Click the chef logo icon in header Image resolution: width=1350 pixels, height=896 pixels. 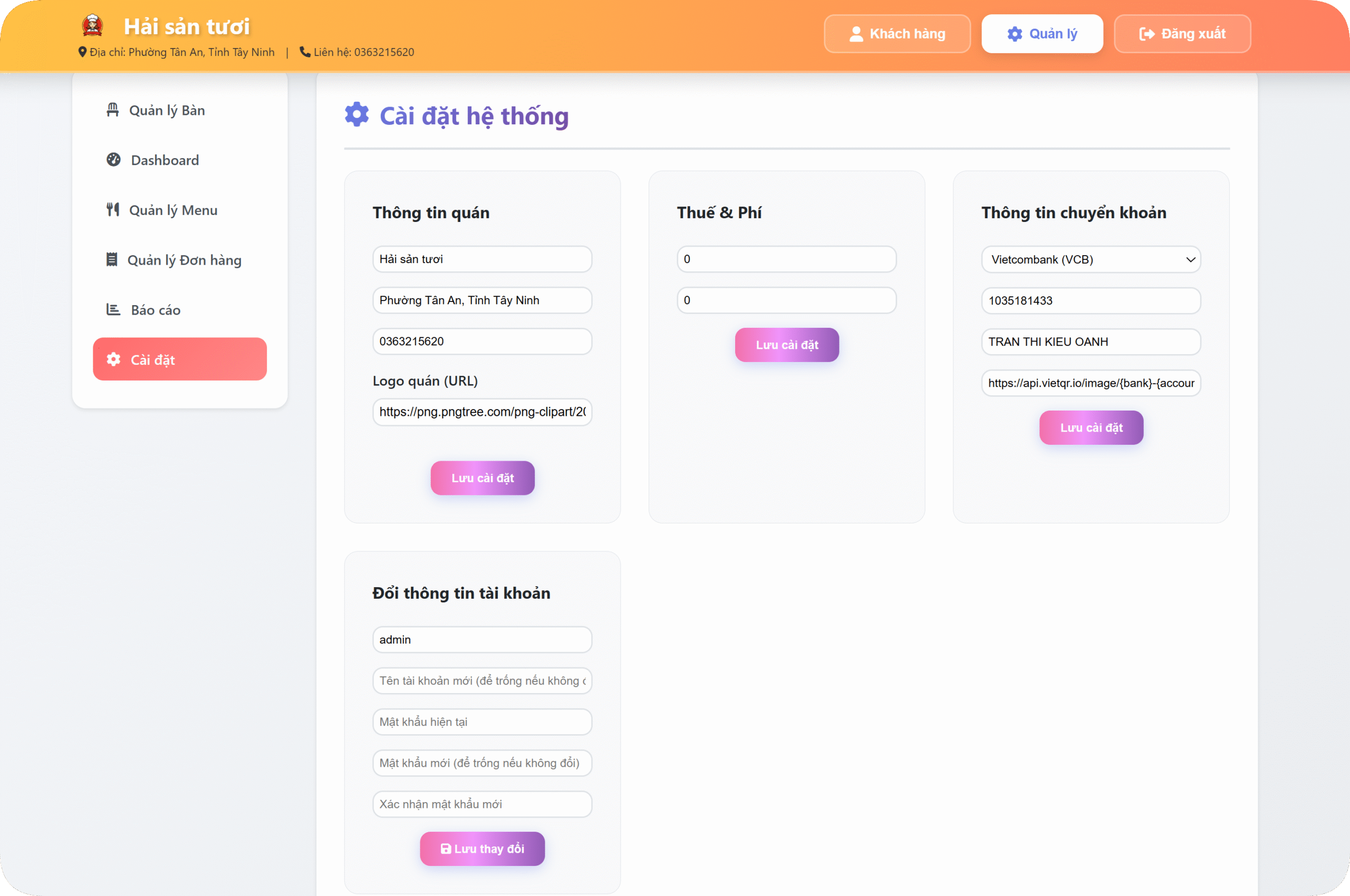(93, 26)
